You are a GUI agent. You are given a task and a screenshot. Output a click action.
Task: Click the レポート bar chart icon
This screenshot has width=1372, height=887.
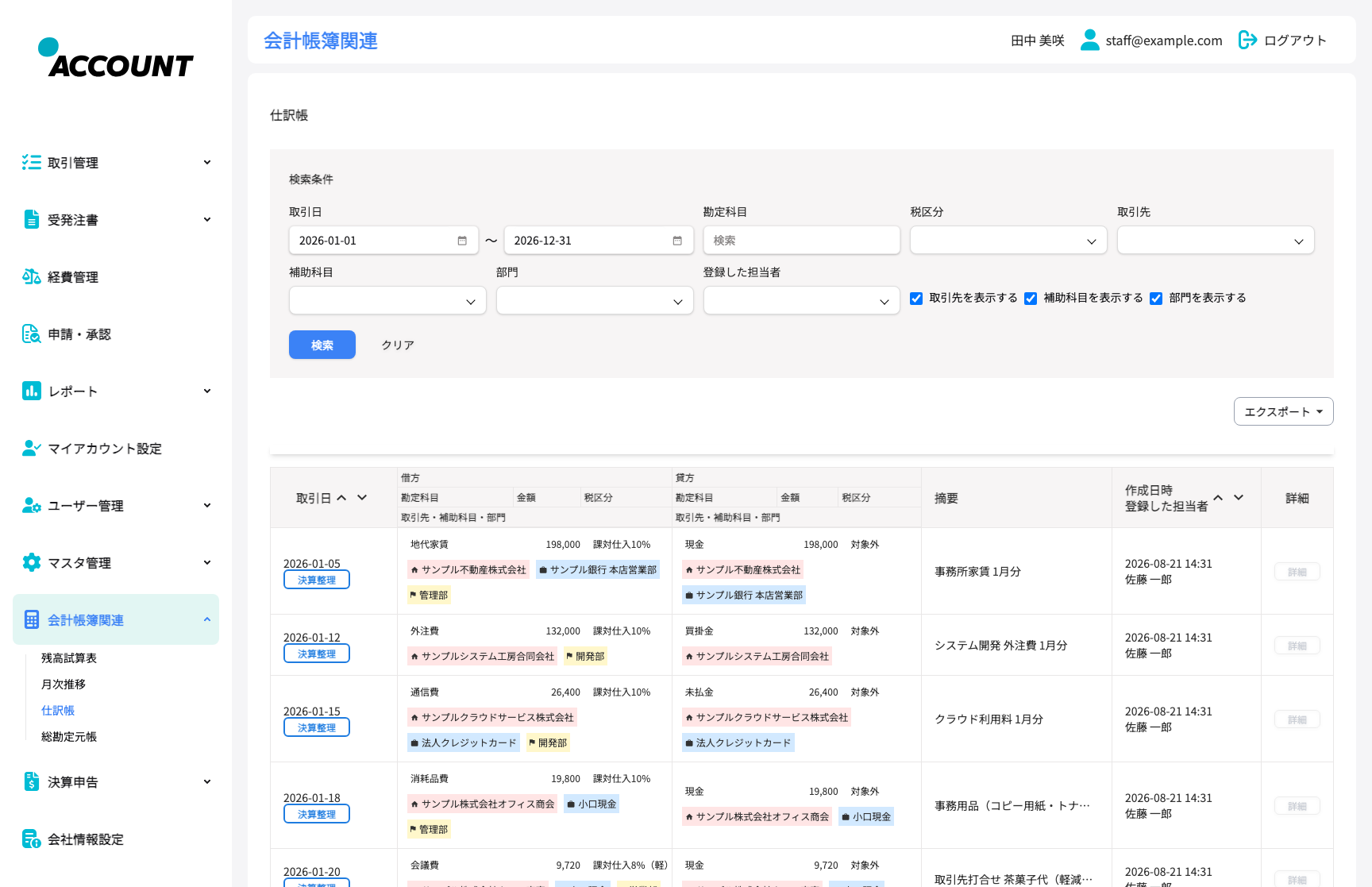coord(32,391)
